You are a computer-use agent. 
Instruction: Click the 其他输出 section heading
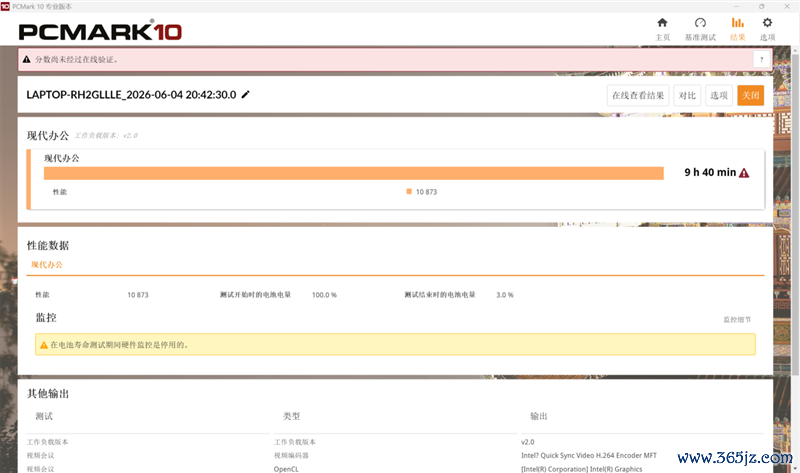click(x=48, y=393)
